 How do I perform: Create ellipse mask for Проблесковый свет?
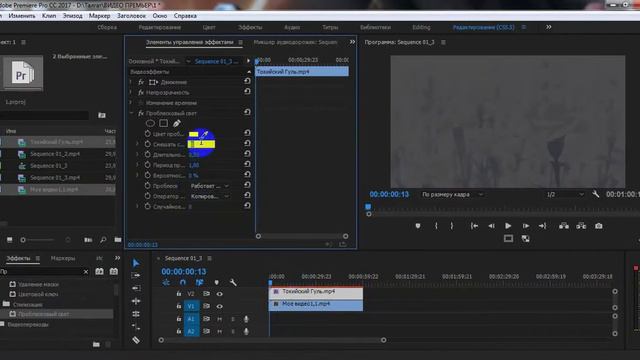pos(150,123)
